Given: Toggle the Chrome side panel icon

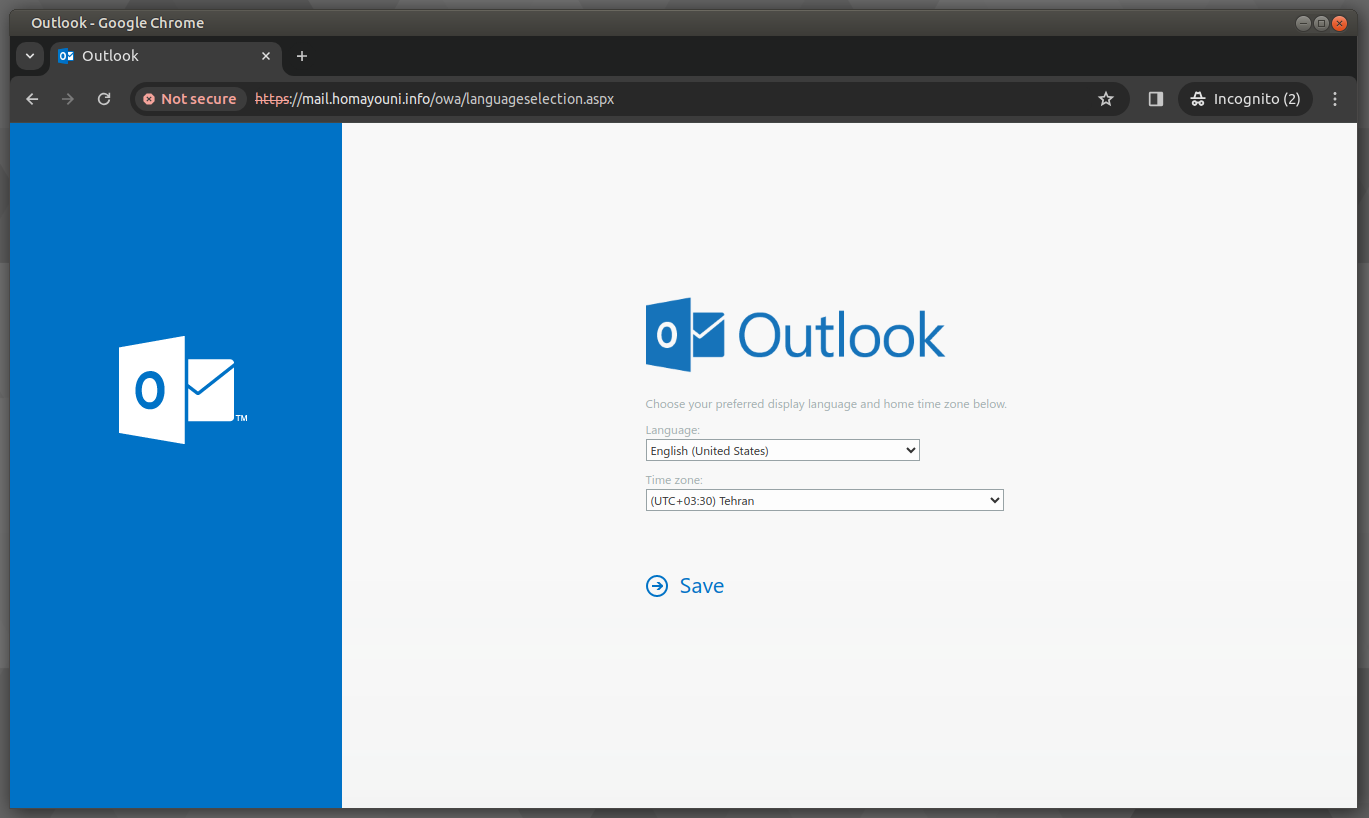Looking at the screenshot, I should (x=1156, y=99).
